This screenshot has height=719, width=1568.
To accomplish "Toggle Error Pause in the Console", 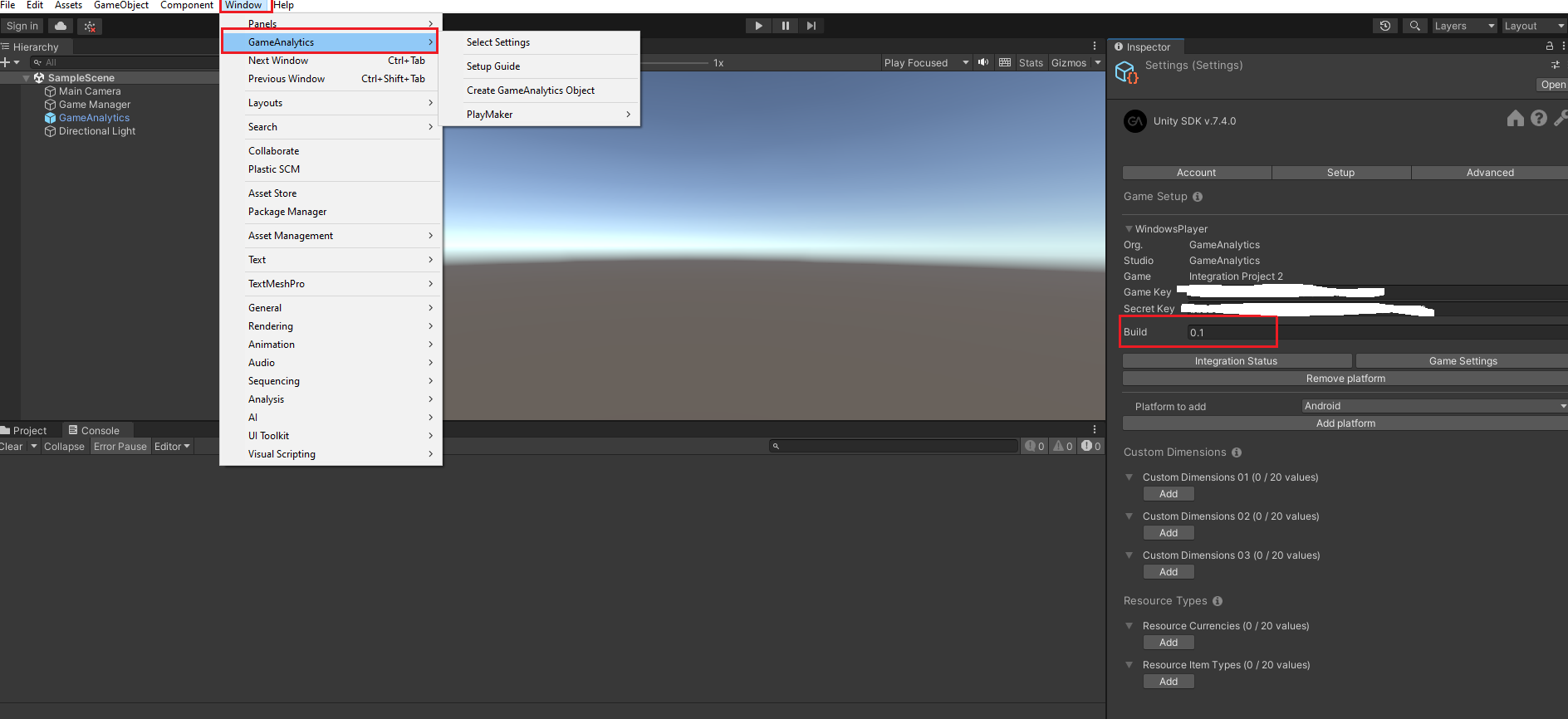I will coord(120,447).
